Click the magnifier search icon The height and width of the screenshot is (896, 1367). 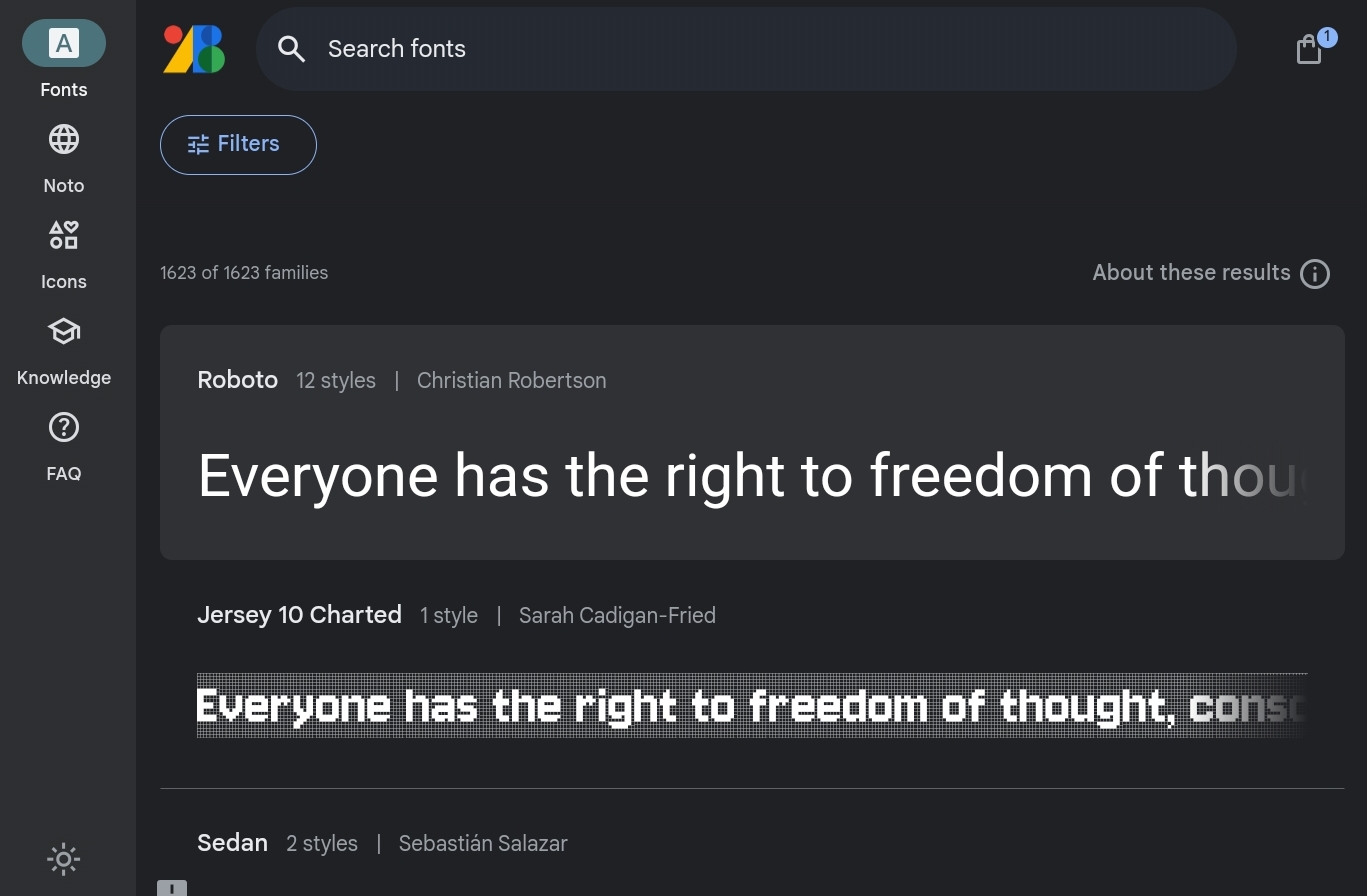tap(291, 49)
